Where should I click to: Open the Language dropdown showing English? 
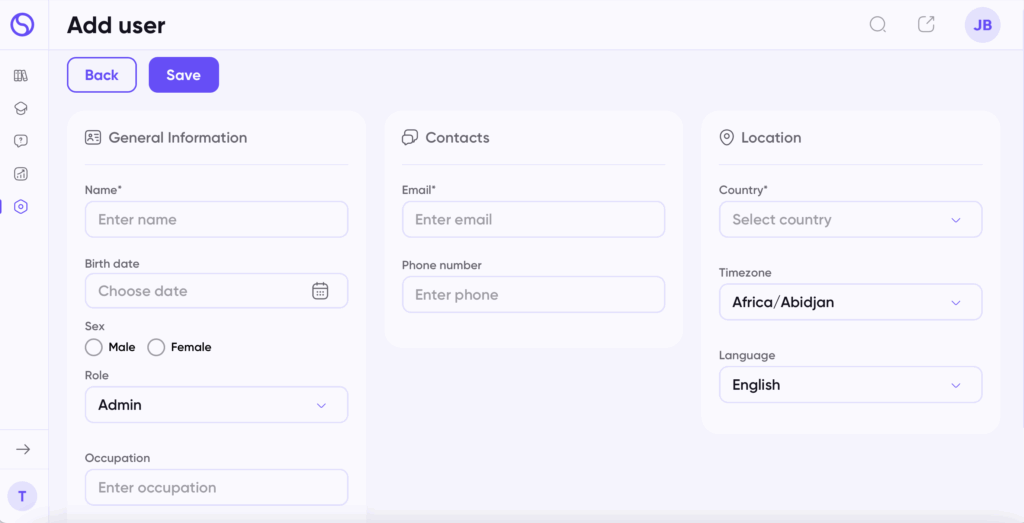850,385
